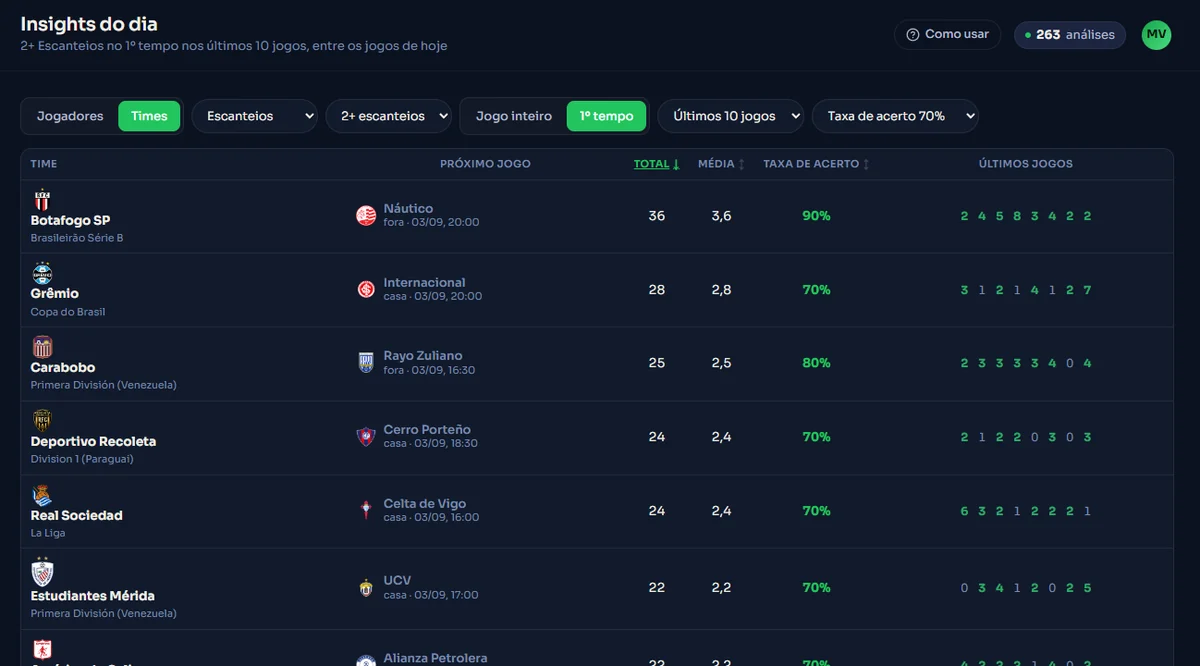
Task: Switch to Jogadores view
Action: coord(70,116)
